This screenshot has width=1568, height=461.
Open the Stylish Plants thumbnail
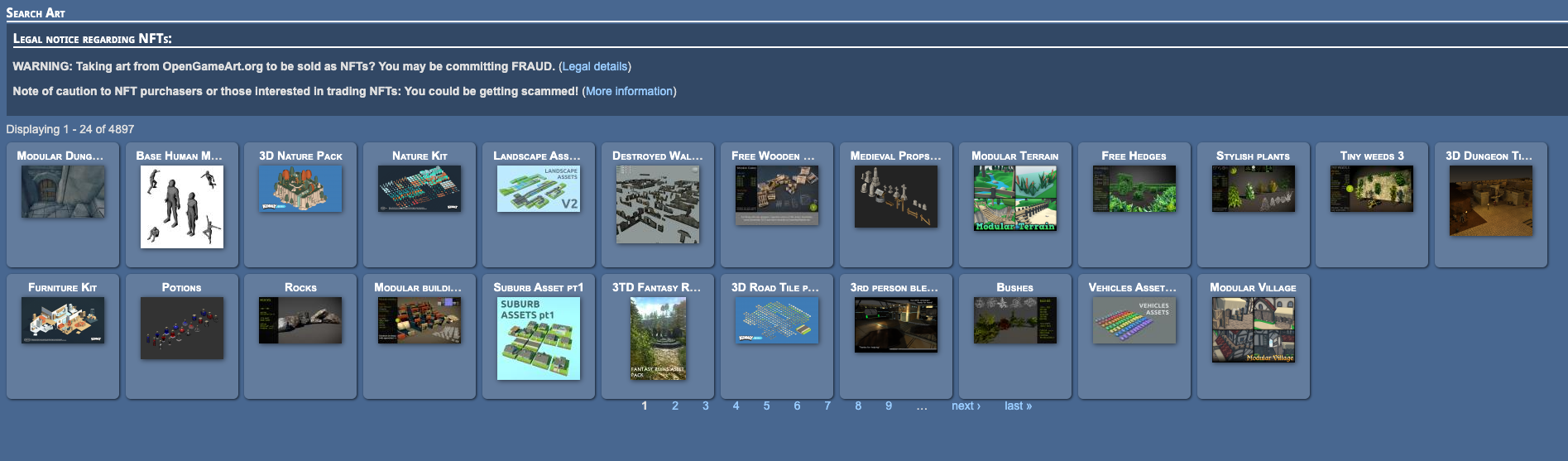[1254, 188]
